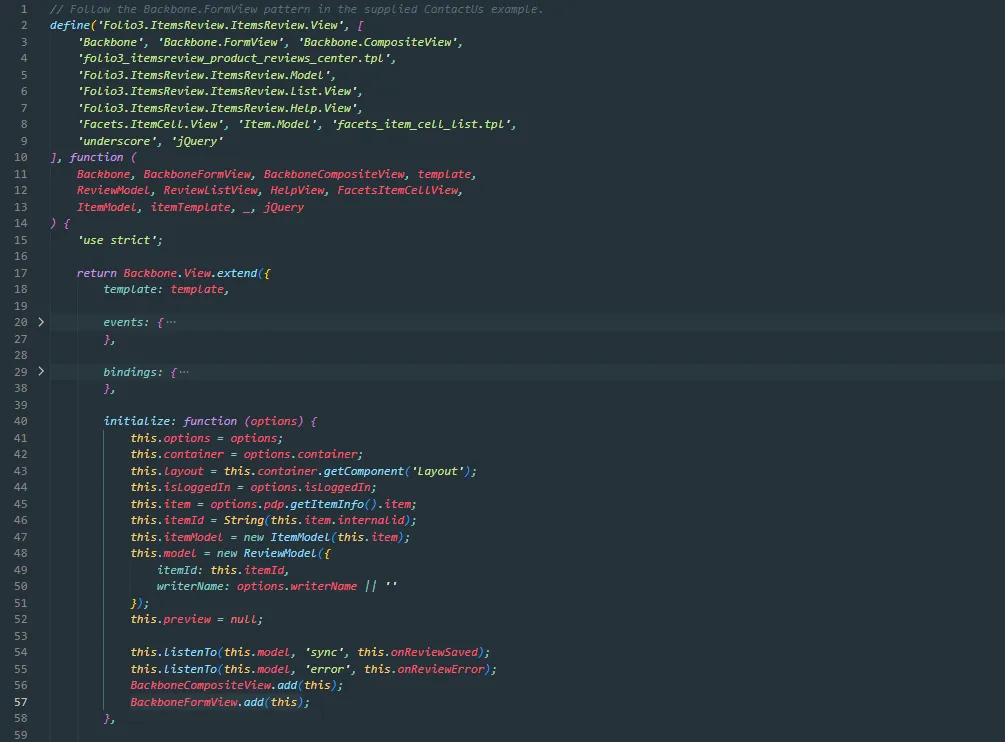Click BackboneFormView.add on line 57
Viewport: 1005px width, 742px height.
pyautogui.click(x=197, y=702)
